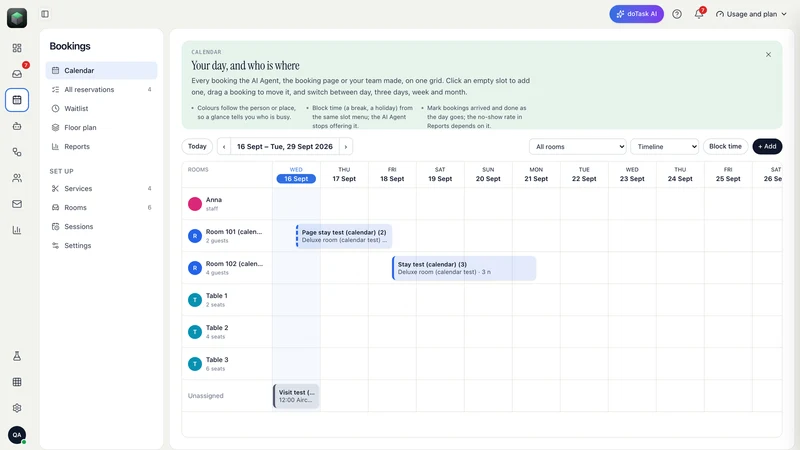The width and height of the screenshot is (800, 450).
Task: Open the date range 16 Sept – 29 Sept picker
Action: [285, 146]
